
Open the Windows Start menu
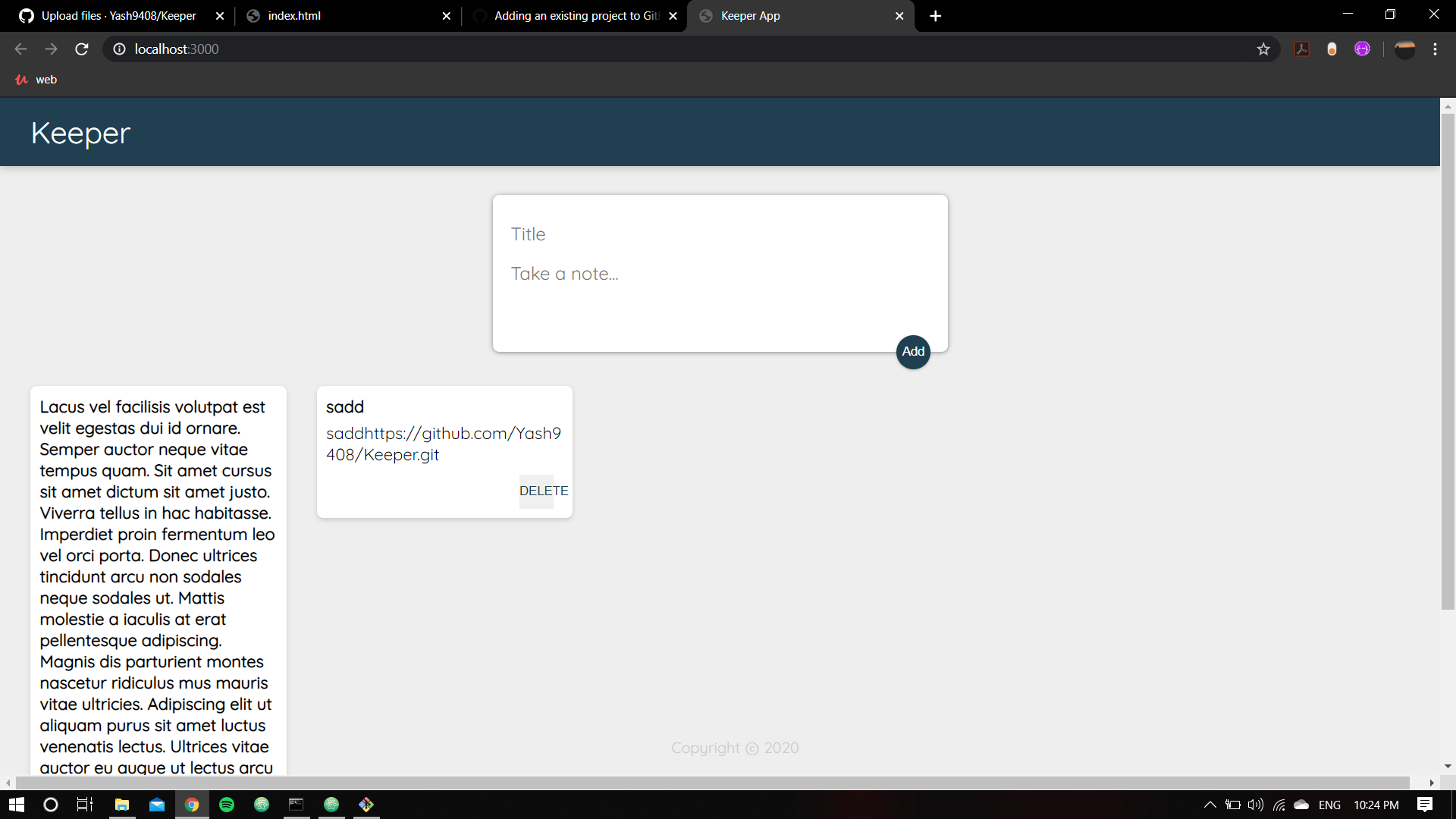(x=17, y=805)
